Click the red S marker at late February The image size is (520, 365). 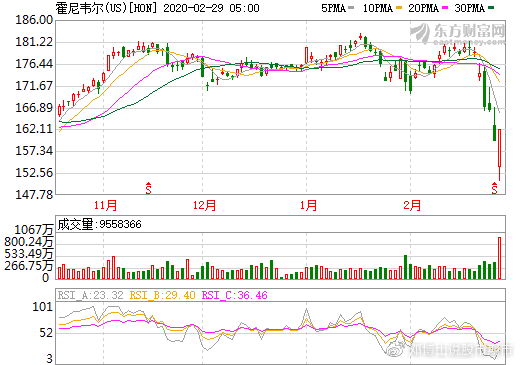click(x=494, y=188)
